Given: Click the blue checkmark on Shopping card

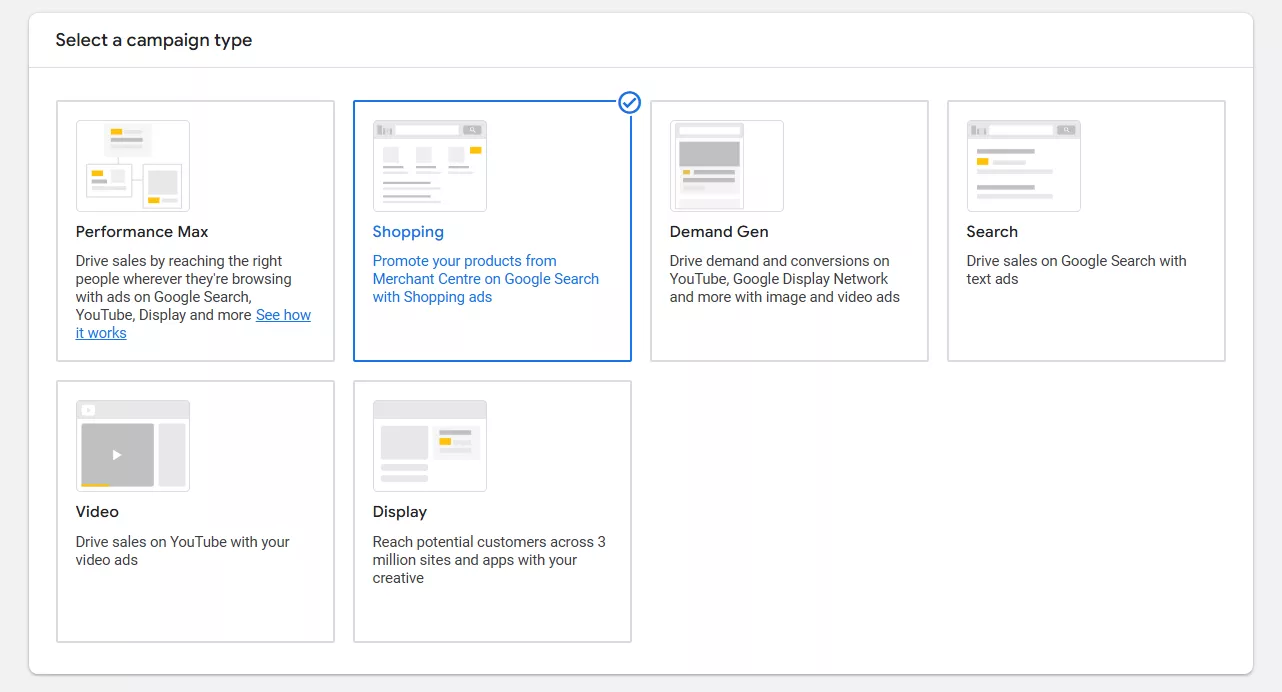Looking at the screenshot, I should pos(629,102).
